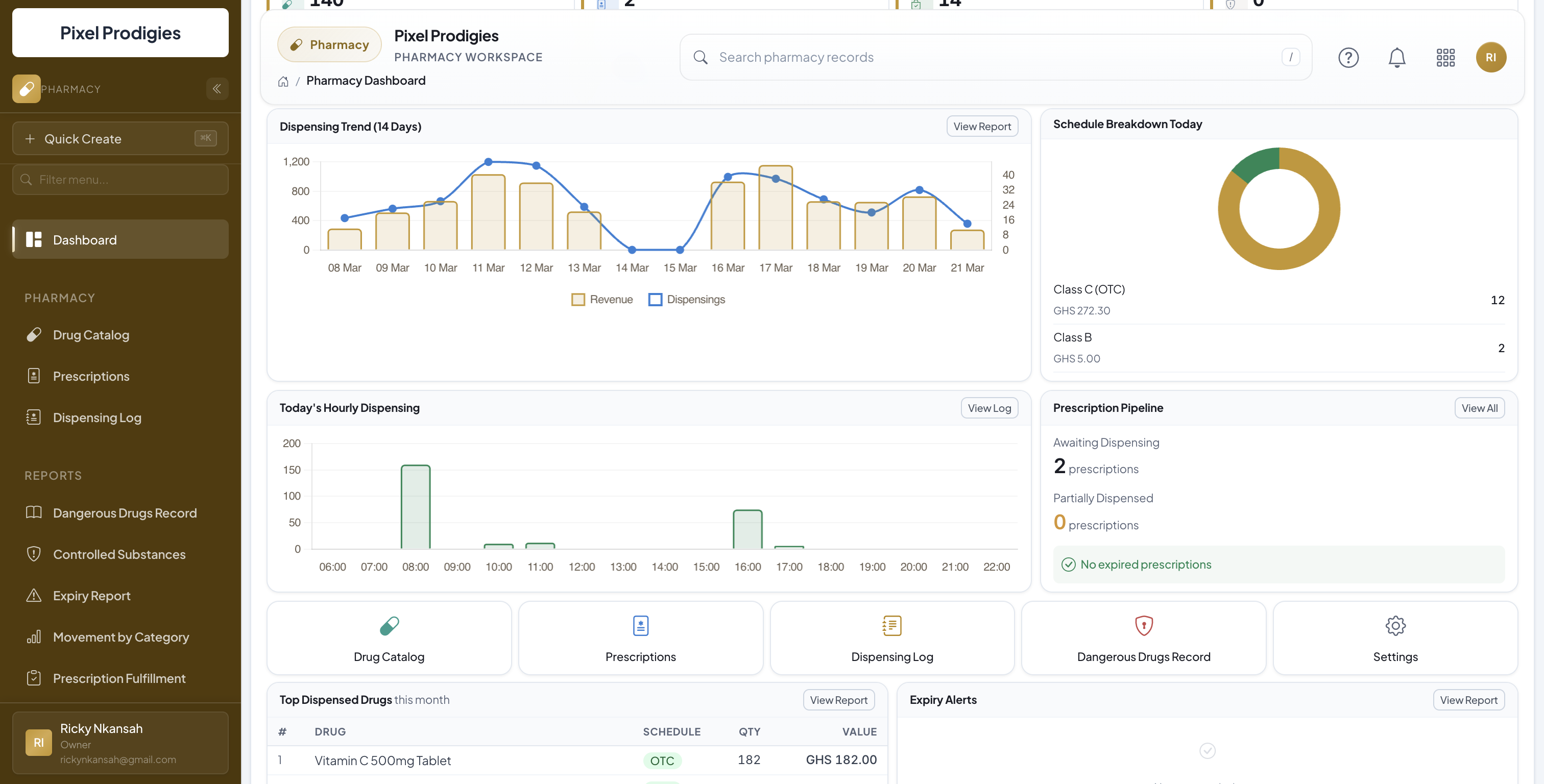The height and width of the screenshot is (784, 1544).
Task: Click the home breadcrumb icon
Action: click(x=283, y=81)
